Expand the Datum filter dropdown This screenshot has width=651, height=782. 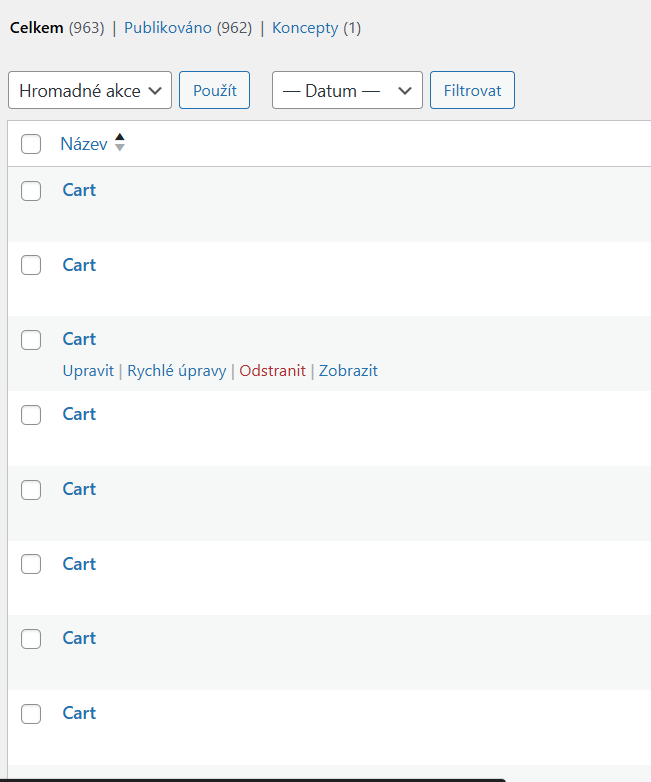[x=347, y=90]
